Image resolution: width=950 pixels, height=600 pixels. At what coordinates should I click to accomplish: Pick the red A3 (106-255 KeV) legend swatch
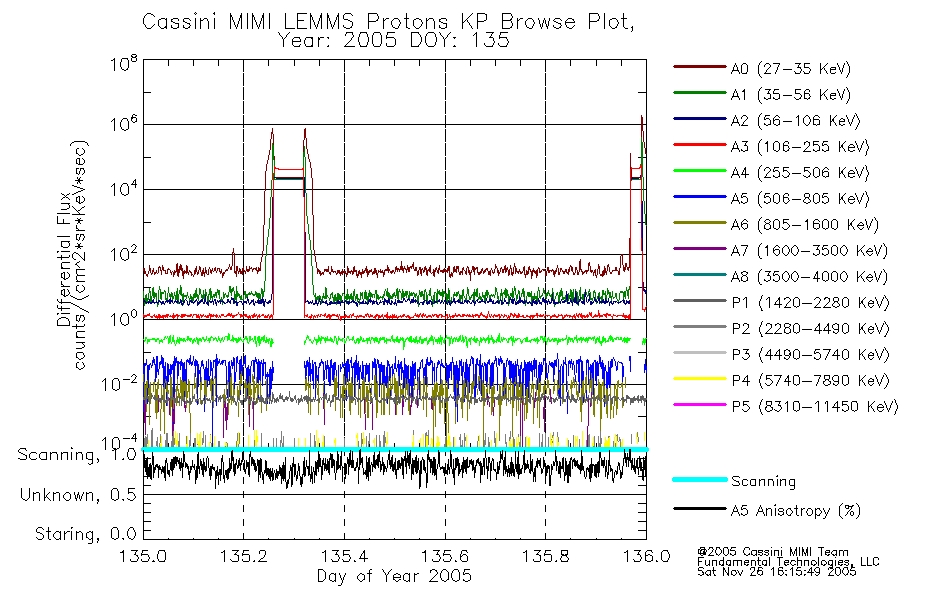pos(700,145)
